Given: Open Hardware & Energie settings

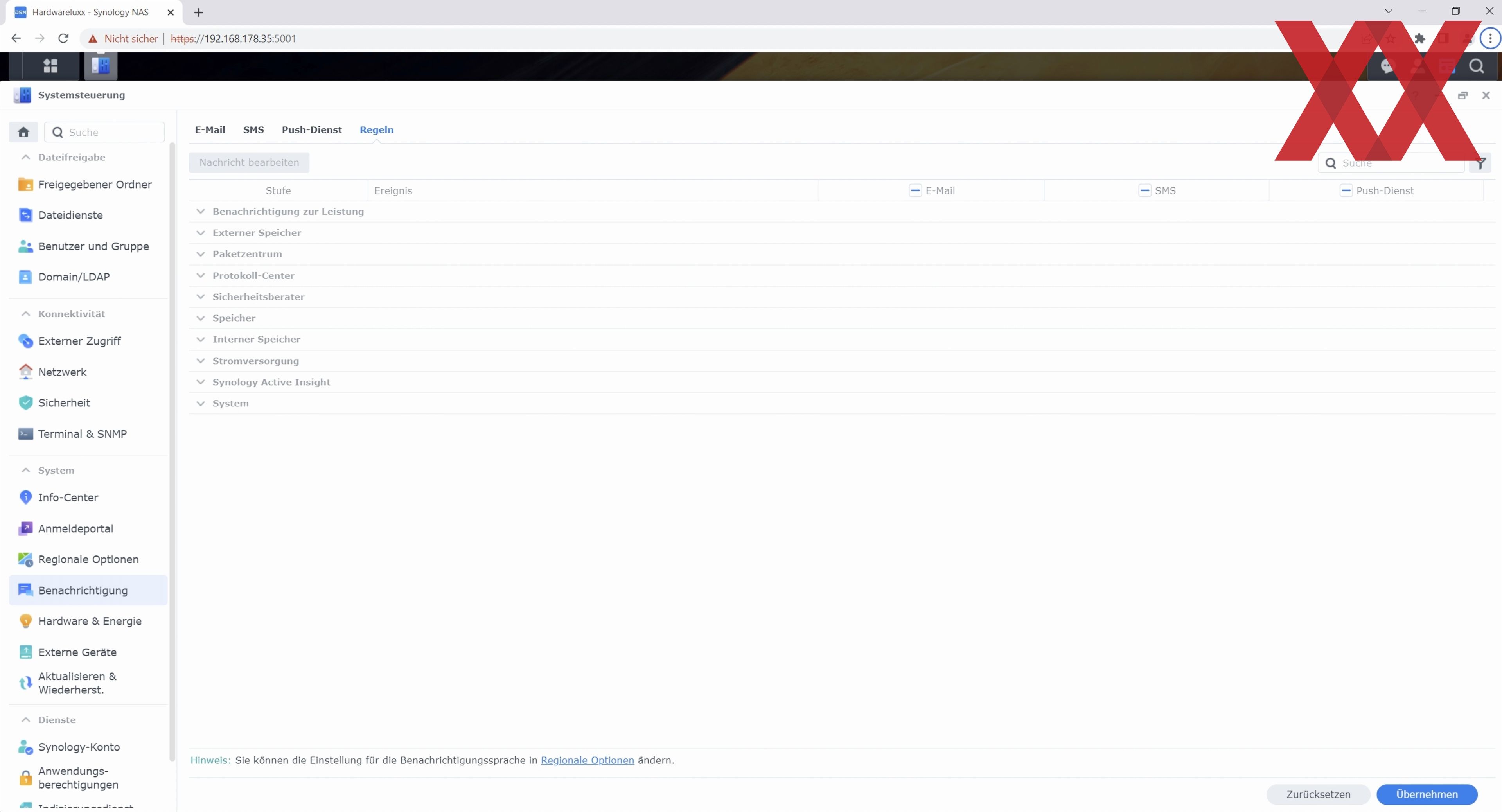Looking at the screenshot, I should (x=89, y=622).
